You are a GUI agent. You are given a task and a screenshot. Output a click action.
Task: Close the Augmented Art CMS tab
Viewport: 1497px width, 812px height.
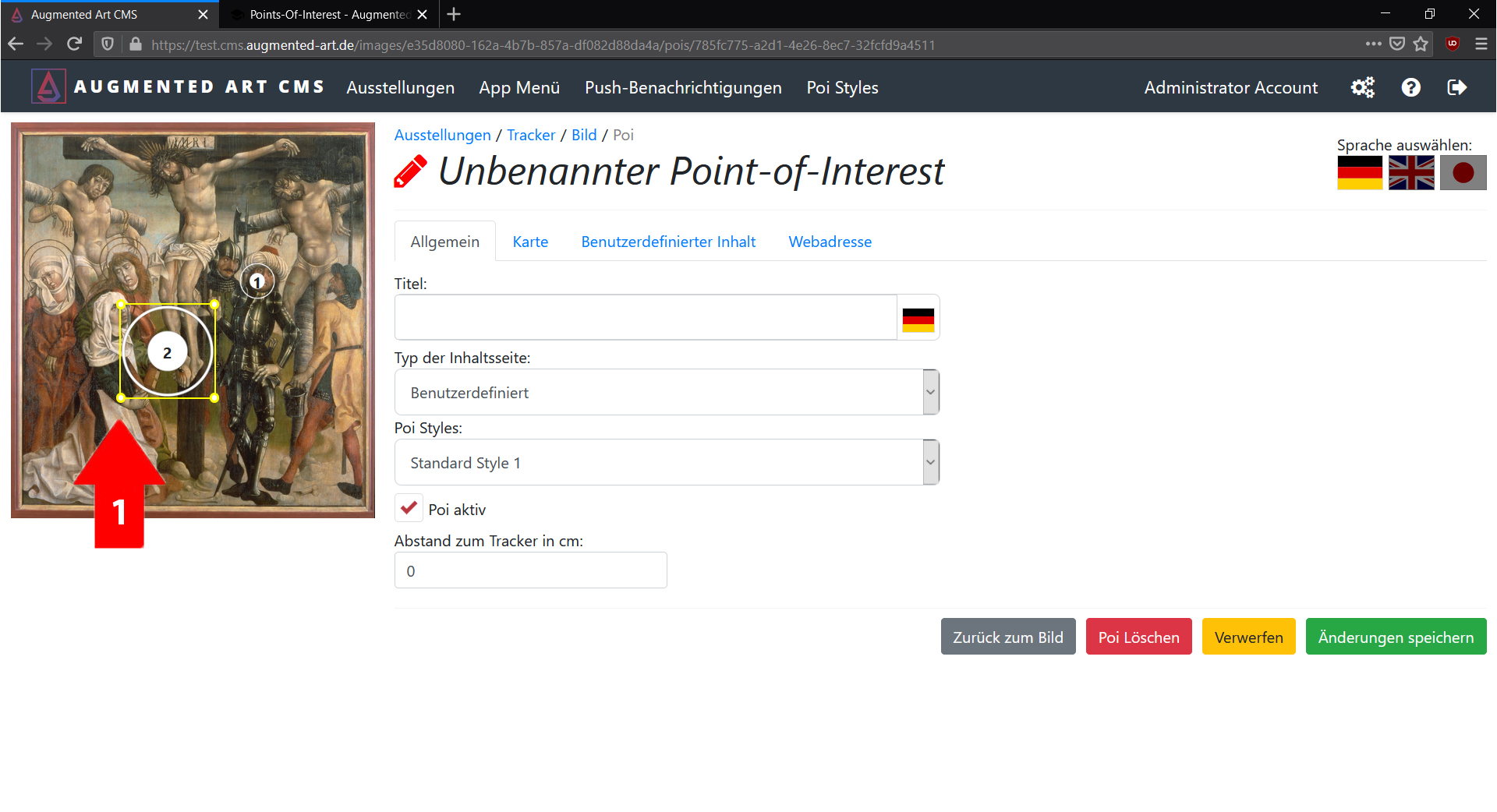click(x=203, y=14)
